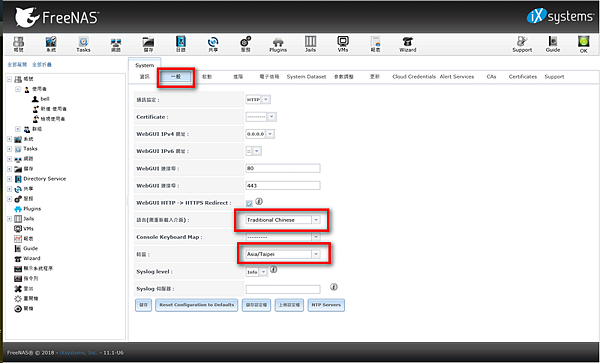The image size is (600, 363).
Task: Click Reset Configuration to Defaults button
Action: click(196, 305)
